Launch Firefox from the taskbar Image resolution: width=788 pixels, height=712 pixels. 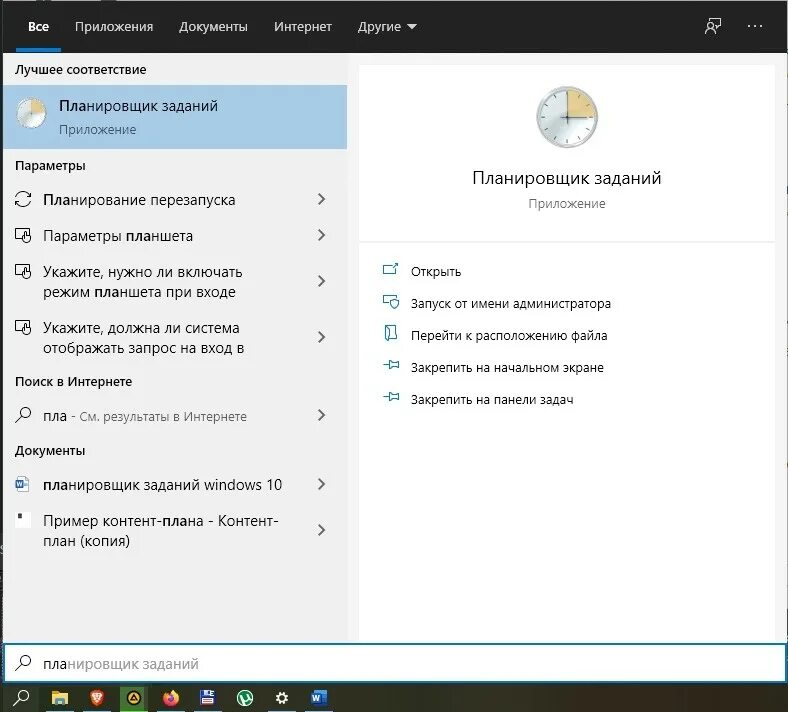click(x=171, y=698)
